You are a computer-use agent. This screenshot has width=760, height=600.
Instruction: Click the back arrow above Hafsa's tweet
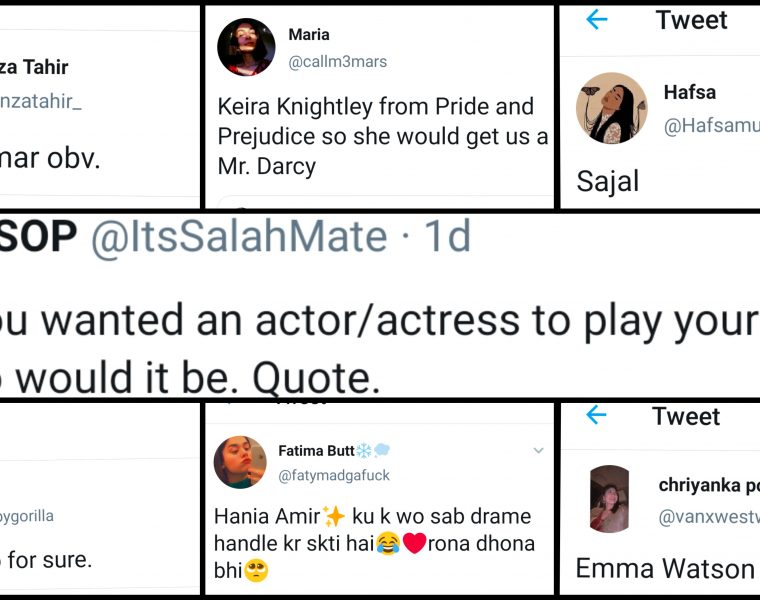[597, 20]
